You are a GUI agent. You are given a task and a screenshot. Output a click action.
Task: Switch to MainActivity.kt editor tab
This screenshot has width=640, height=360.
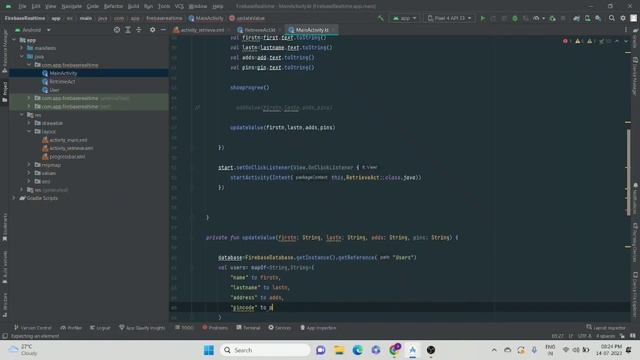pyautogui.click(x=312, y=30)
